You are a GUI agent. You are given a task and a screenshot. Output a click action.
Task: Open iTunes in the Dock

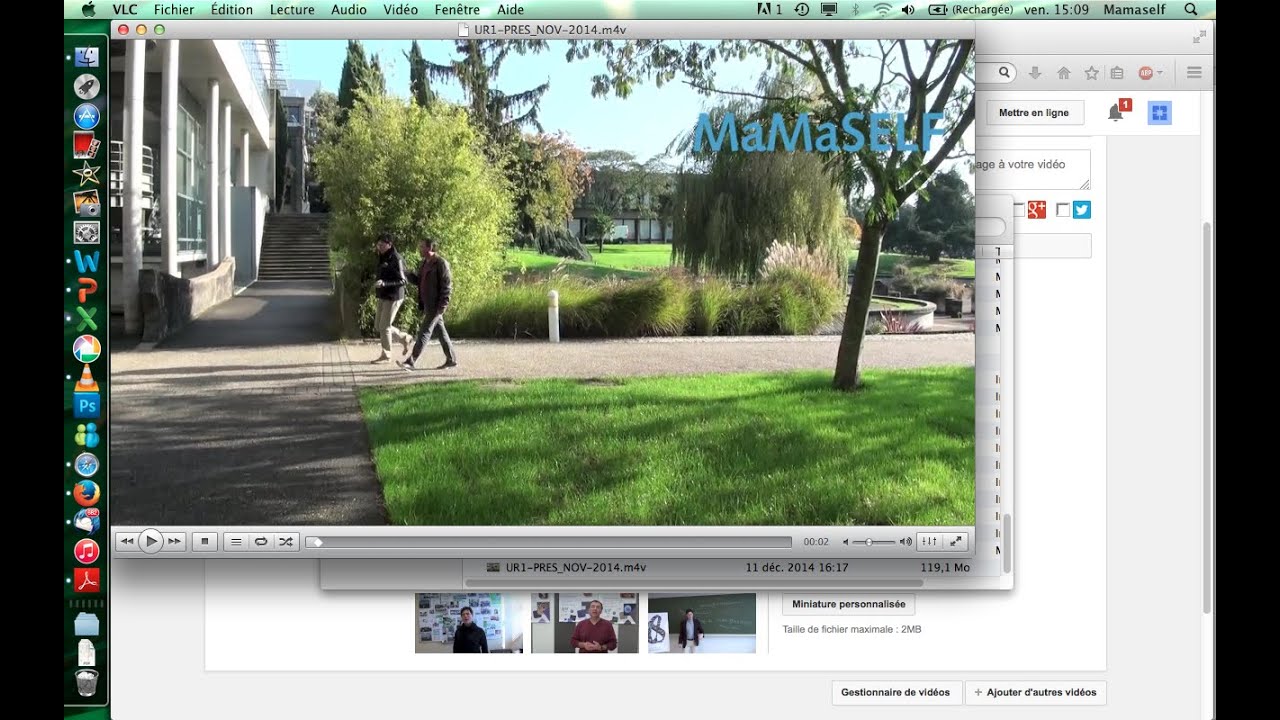tap(87, 551)
